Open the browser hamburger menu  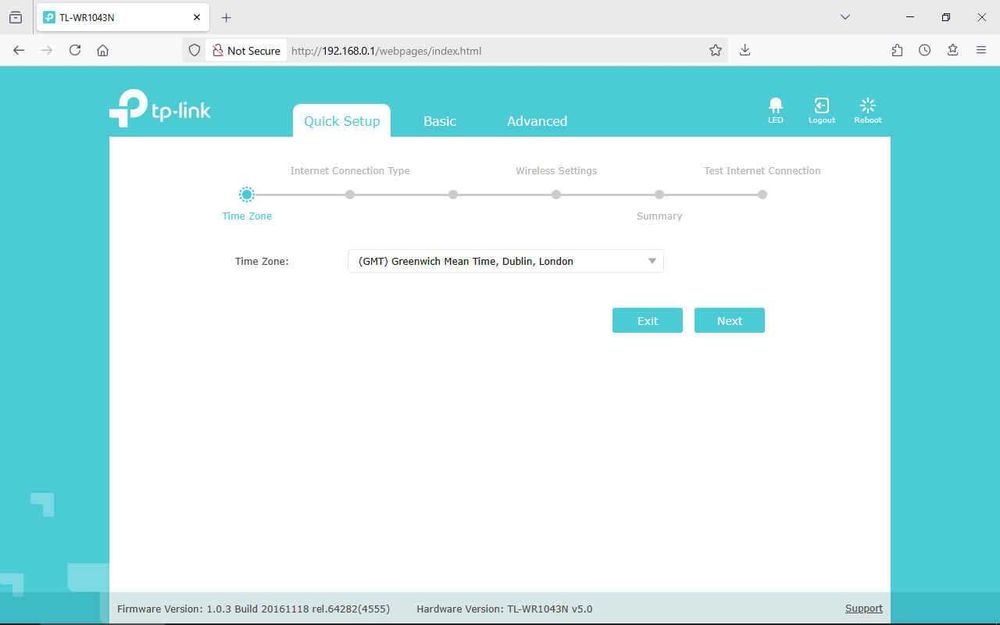click(x=981, y=50)
